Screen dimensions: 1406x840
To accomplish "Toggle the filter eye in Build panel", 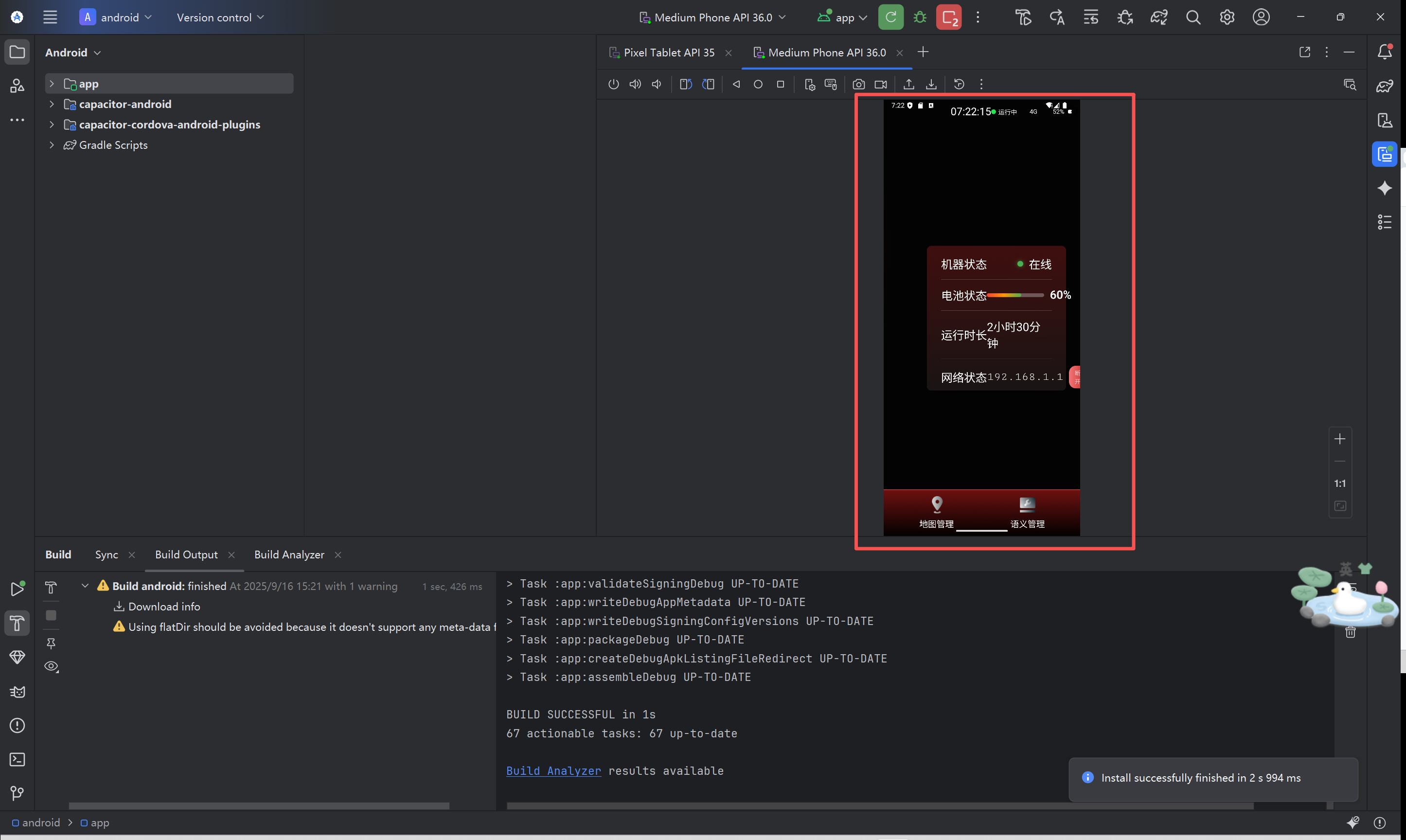I will [x=51, y=666].
